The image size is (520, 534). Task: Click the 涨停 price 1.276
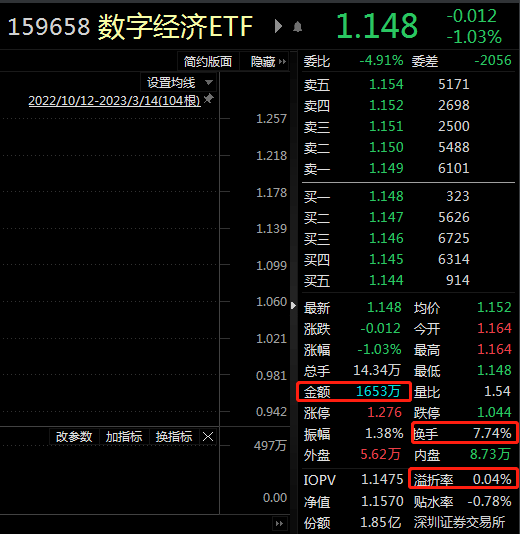click(x=384, y=412)
